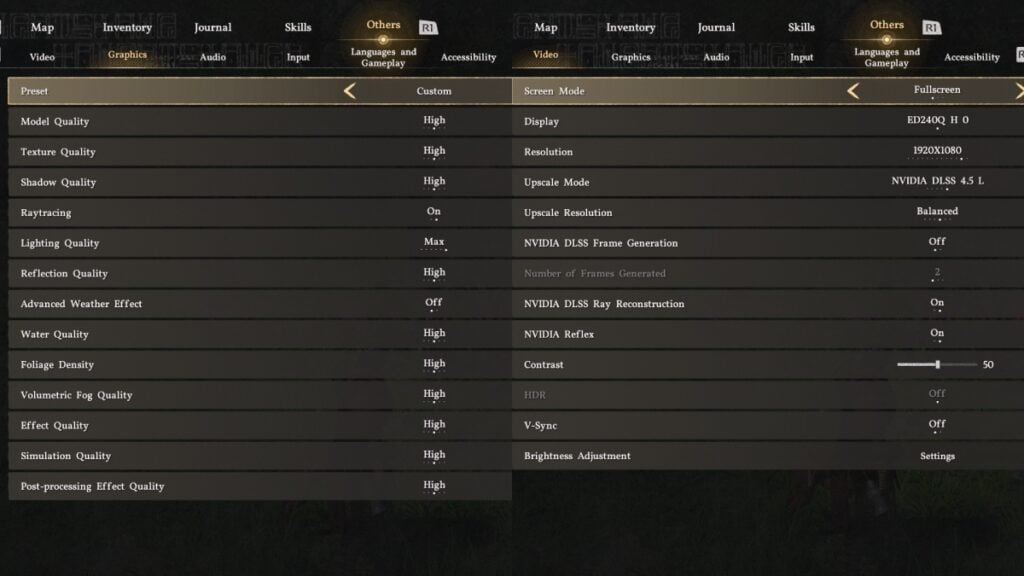Enable V-Sync
Image resolution: width=1024 pixels, height=576 pixels.
[936, 424]
